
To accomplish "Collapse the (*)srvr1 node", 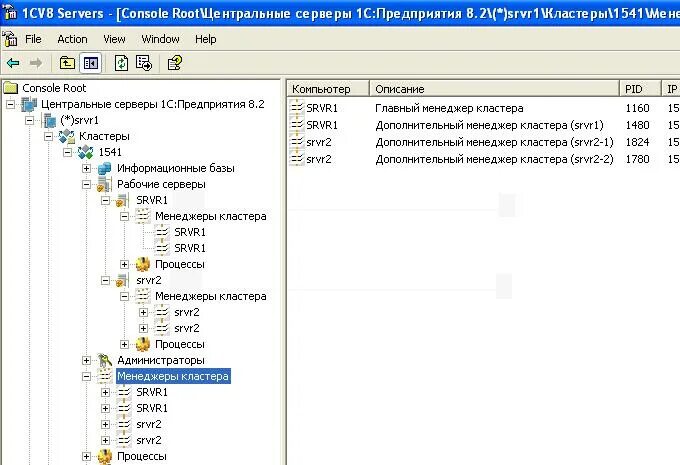I will pyautogui.click(x=29, y=120).
